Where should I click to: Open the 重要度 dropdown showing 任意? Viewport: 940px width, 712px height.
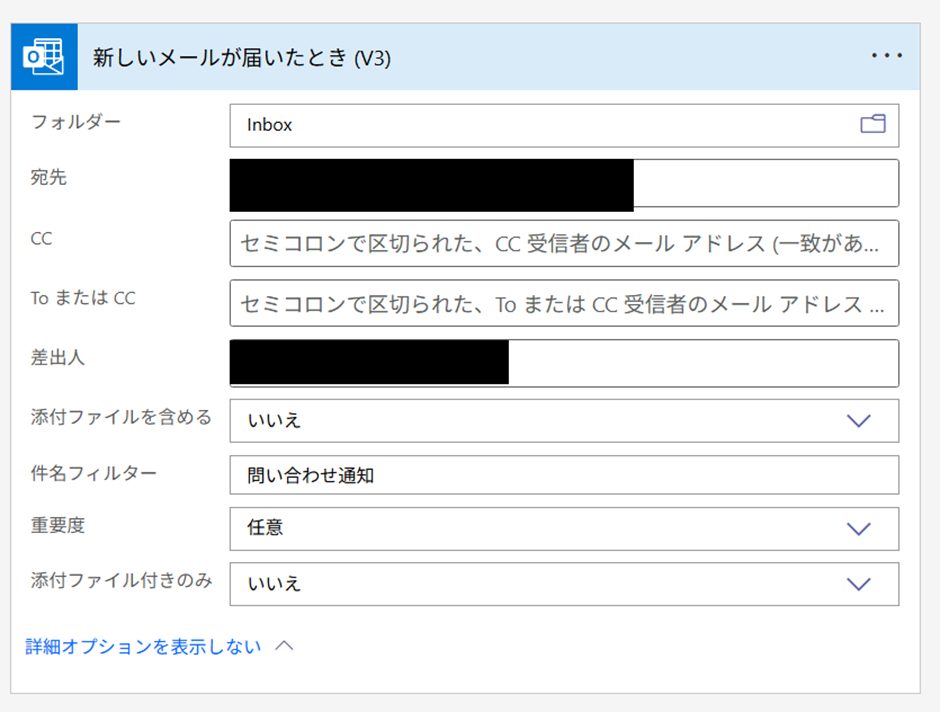[x=564, y=529]
